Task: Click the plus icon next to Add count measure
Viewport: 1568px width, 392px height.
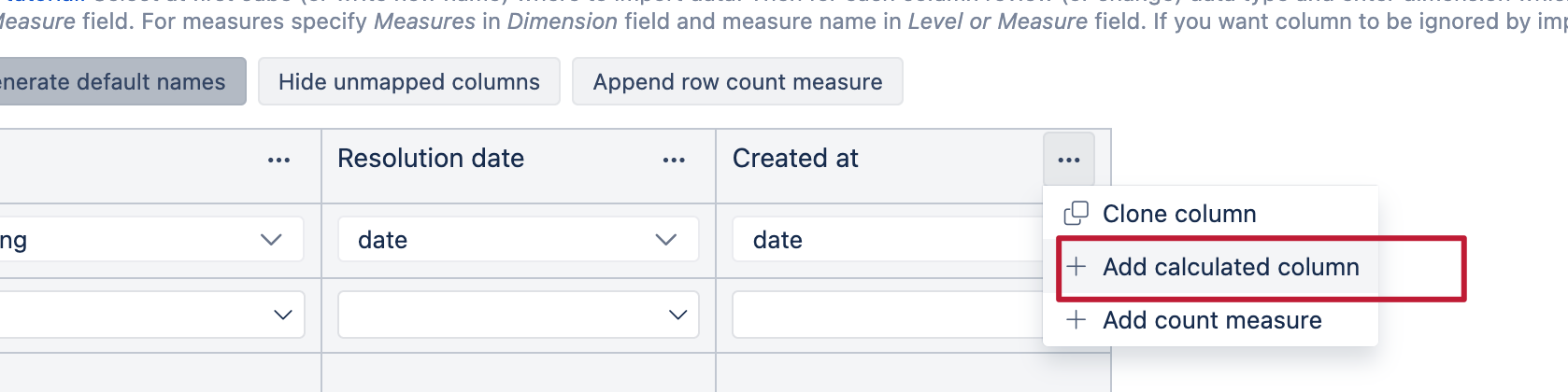Action: [1076, 320]
